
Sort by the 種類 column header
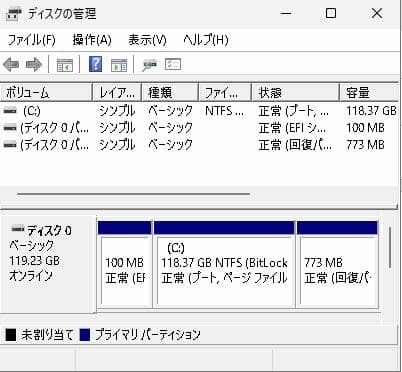[x=170, y=92]
